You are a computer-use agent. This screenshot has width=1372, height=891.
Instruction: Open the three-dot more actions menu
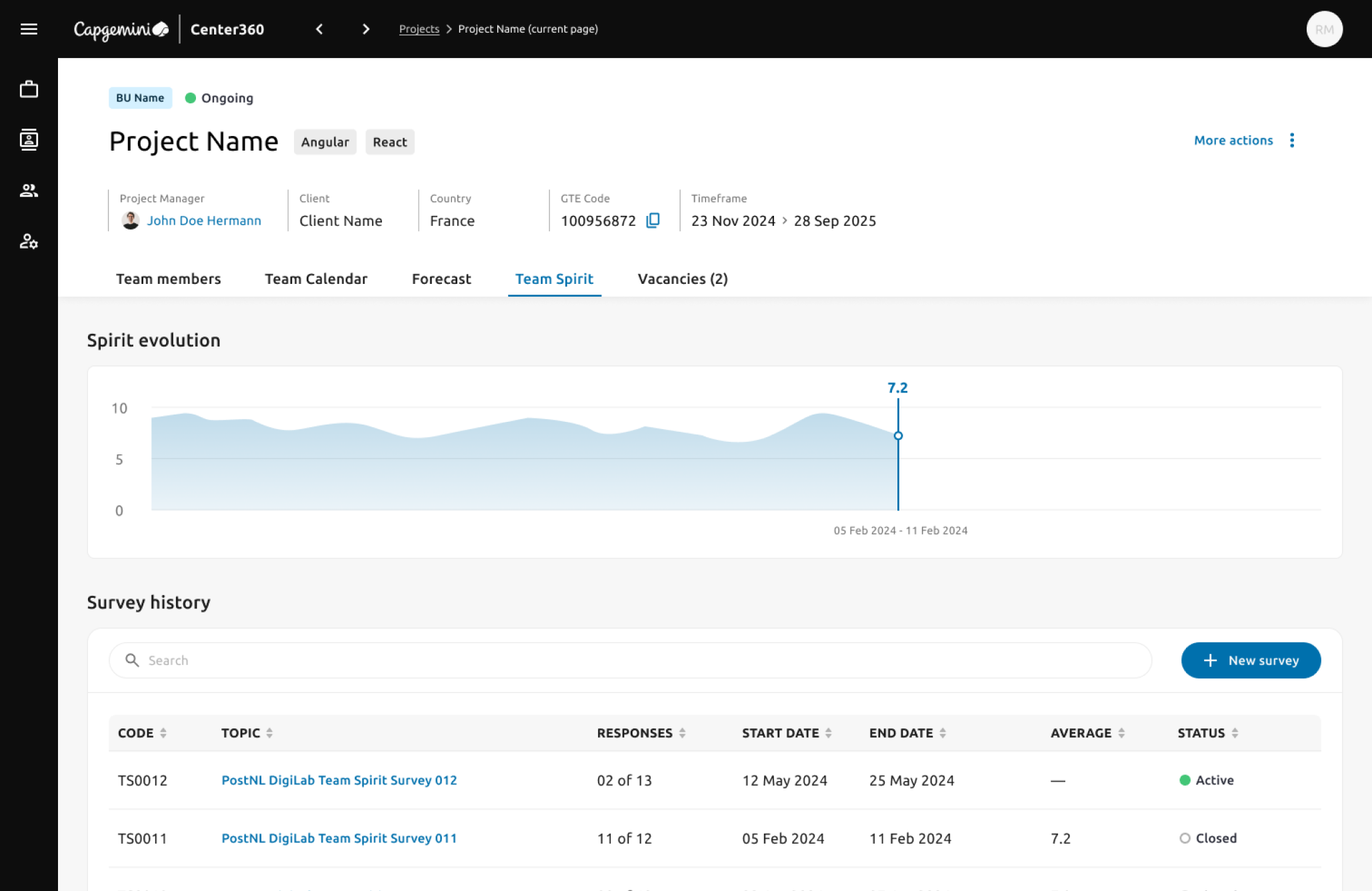coord(1292,140)
